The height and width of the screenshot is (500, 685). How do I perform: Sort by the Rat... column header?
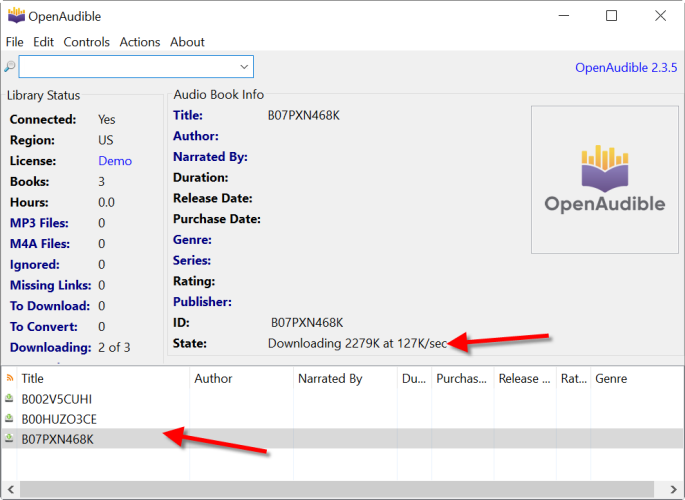[x=574, y=379]
